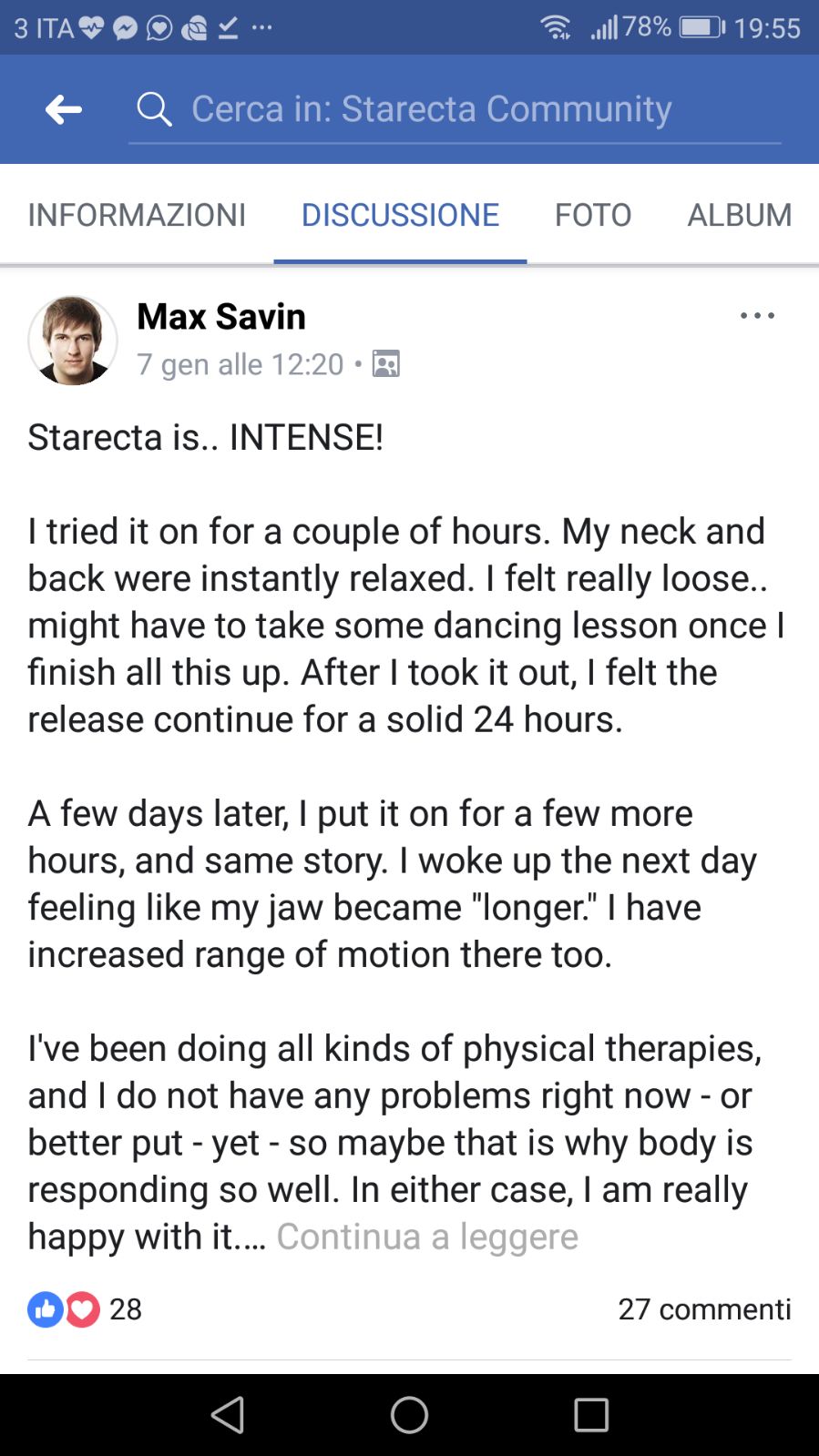Select the DISCUSSIONE tab
The width and height of the screenshot is (819, 1456).
[x=400, y=215]
